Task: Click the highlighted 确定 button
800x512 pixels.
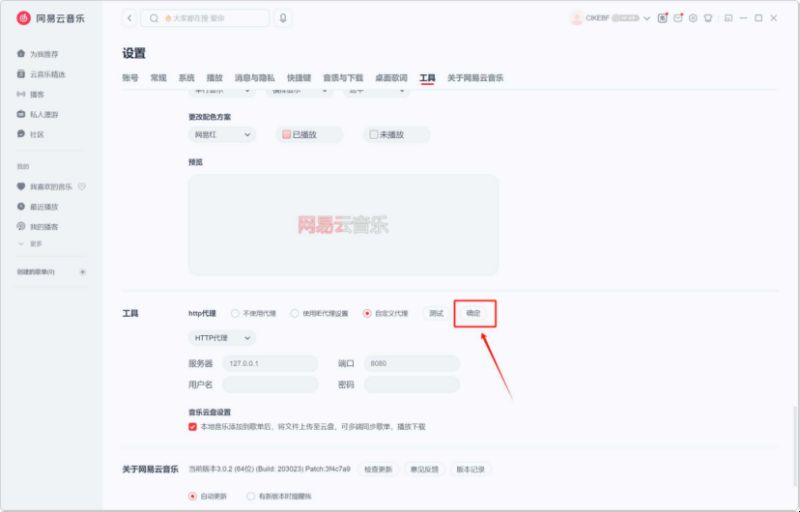Action: click(x=474, y=313)
